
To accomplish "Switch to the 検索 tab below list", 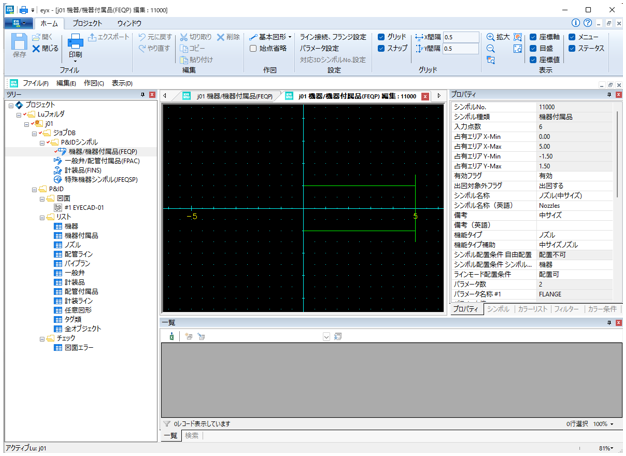I will pyautogui.click(x=192, y=435).
